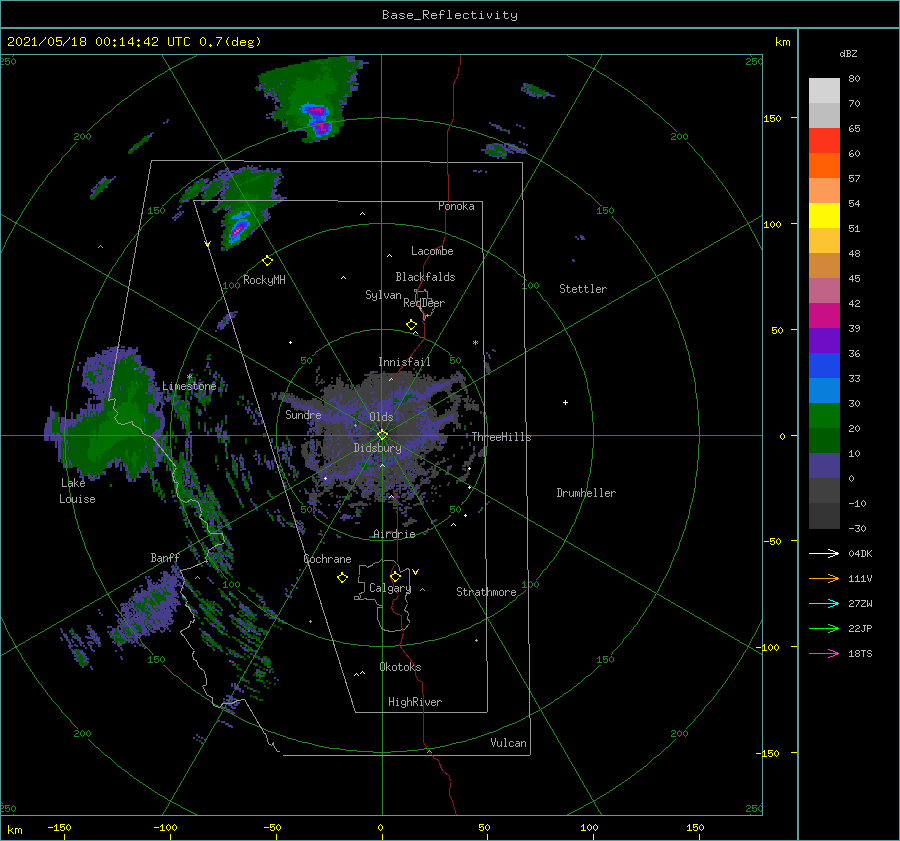
Task: Click the orange 111V arrow in legend
Action: 824,579
